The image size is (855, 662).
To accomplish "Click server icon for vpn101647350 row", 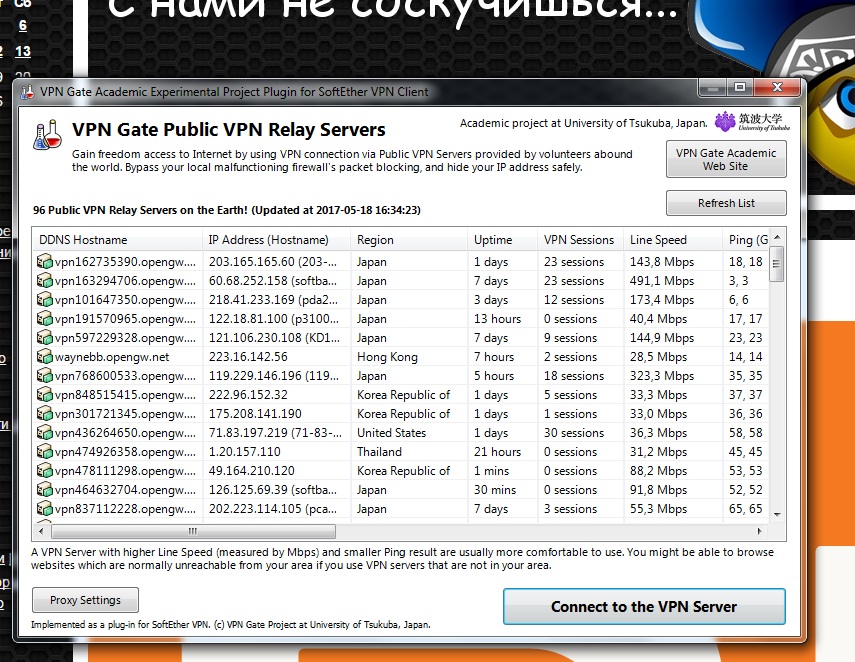I will (x=44, y=300).
